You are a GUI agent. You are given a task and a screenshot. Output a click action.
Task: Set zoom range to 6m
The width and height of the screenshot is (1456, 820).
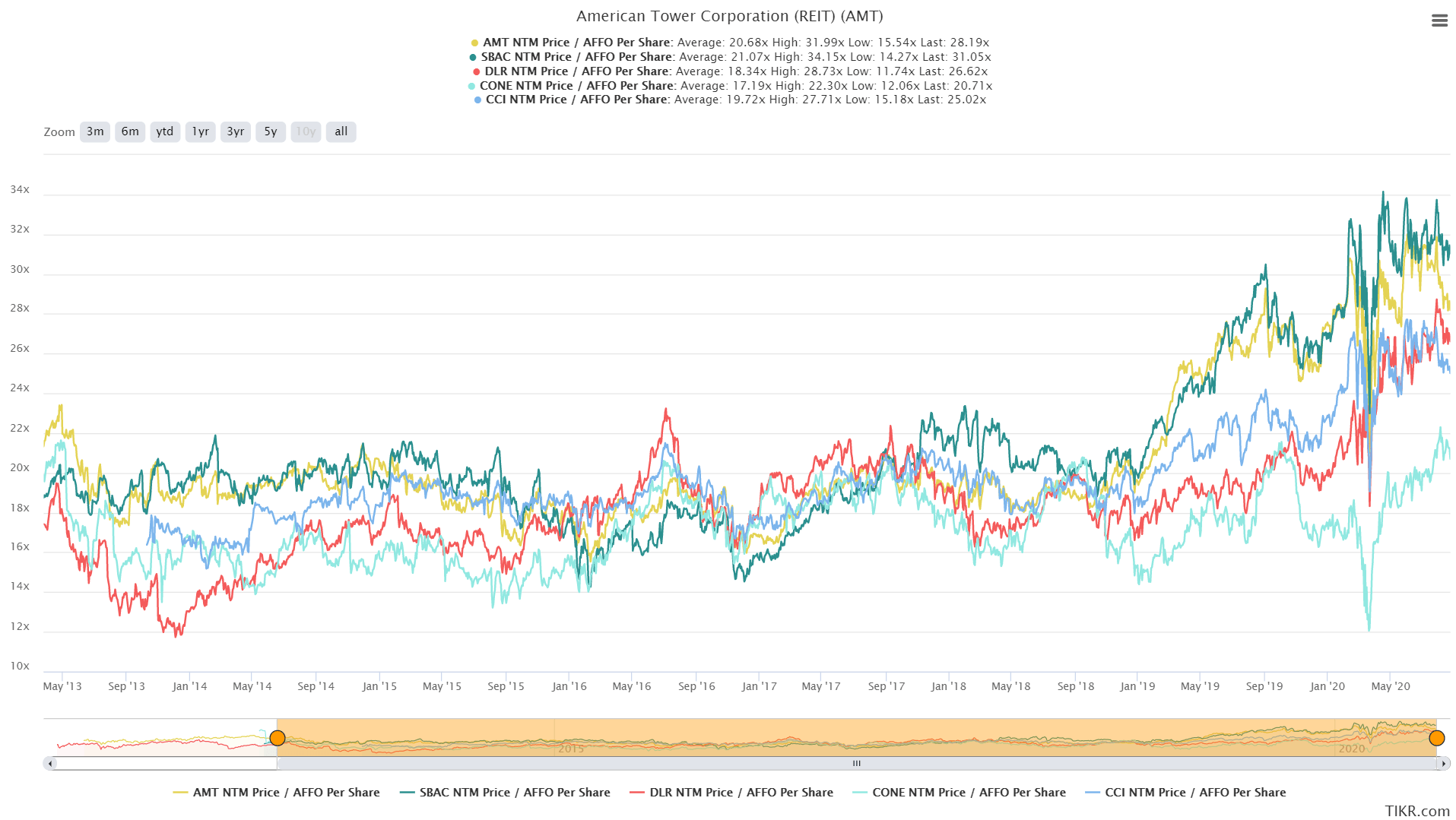(130, 131)
